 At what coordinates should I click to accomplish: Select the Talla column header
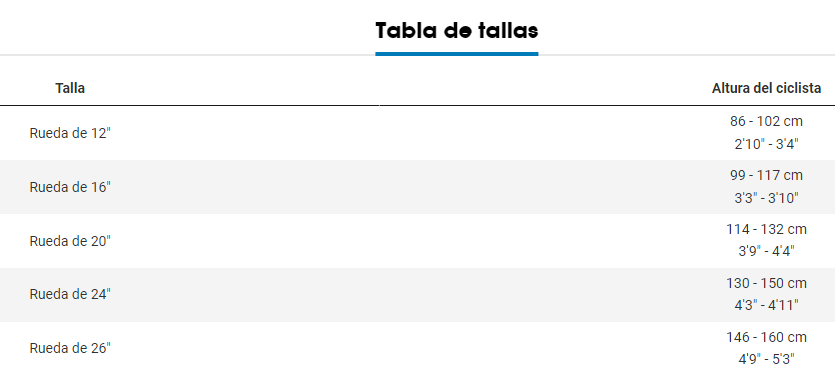point(70,88)
